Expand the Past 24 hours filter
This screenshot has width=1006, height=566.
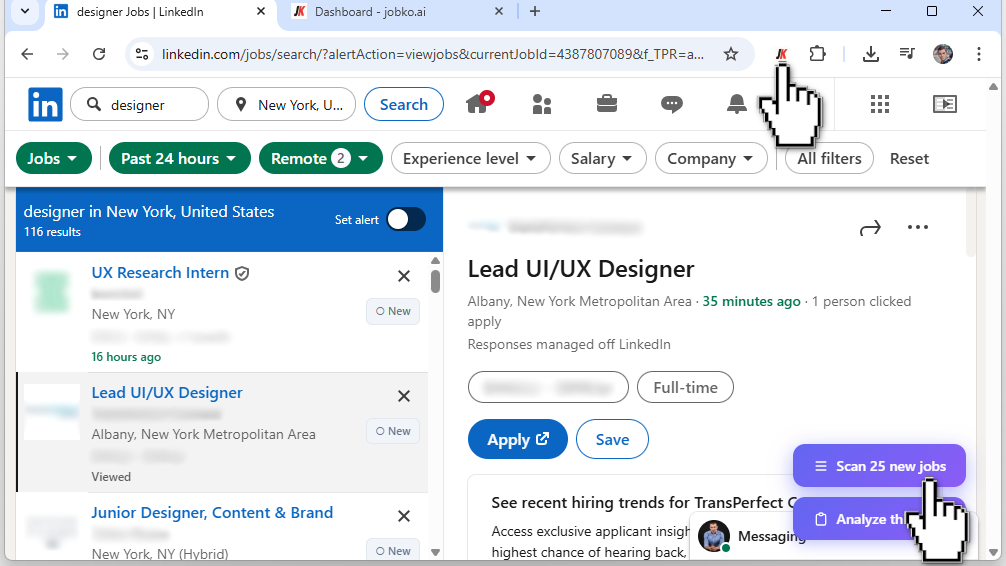[x=180, y=159]
